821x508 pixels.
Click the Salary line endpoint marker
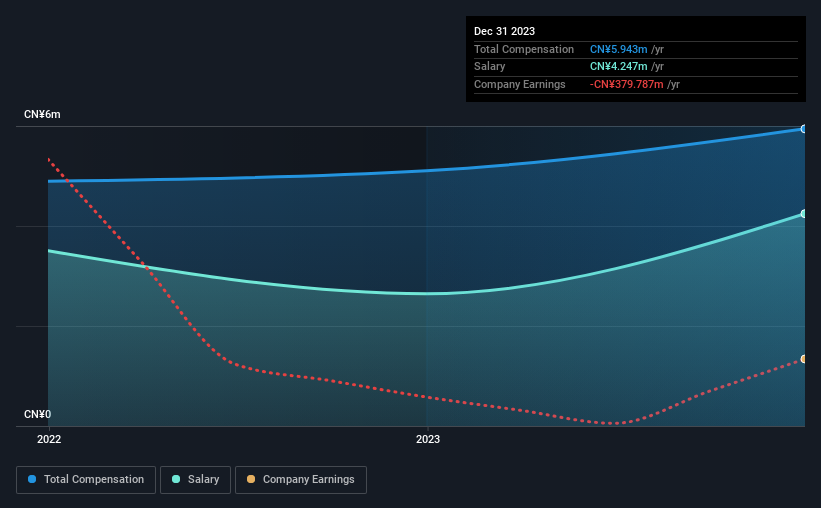tap(804, 214)
